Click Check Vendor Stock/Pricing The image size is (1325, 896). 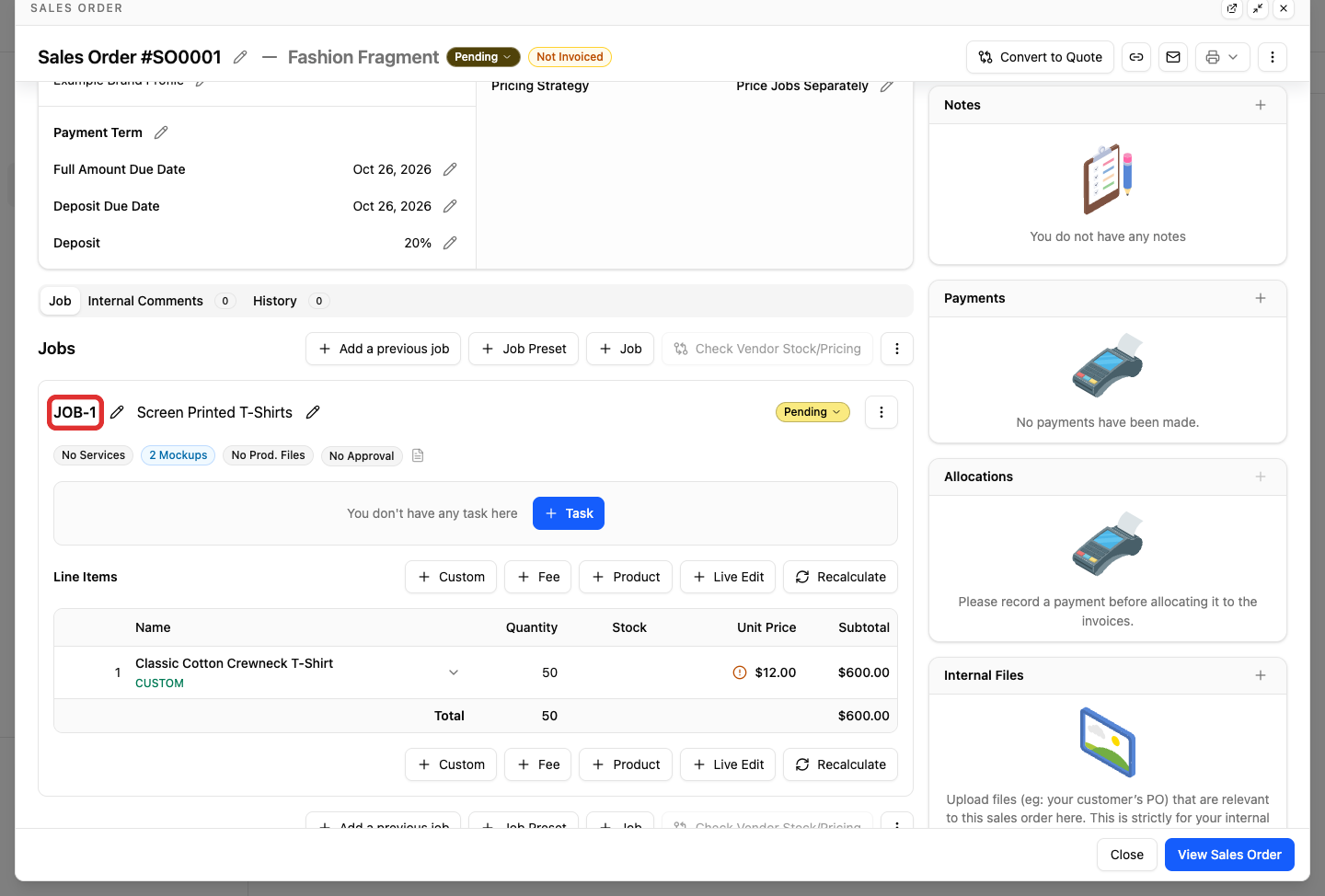pyautogui.click(x=767, y=349)
